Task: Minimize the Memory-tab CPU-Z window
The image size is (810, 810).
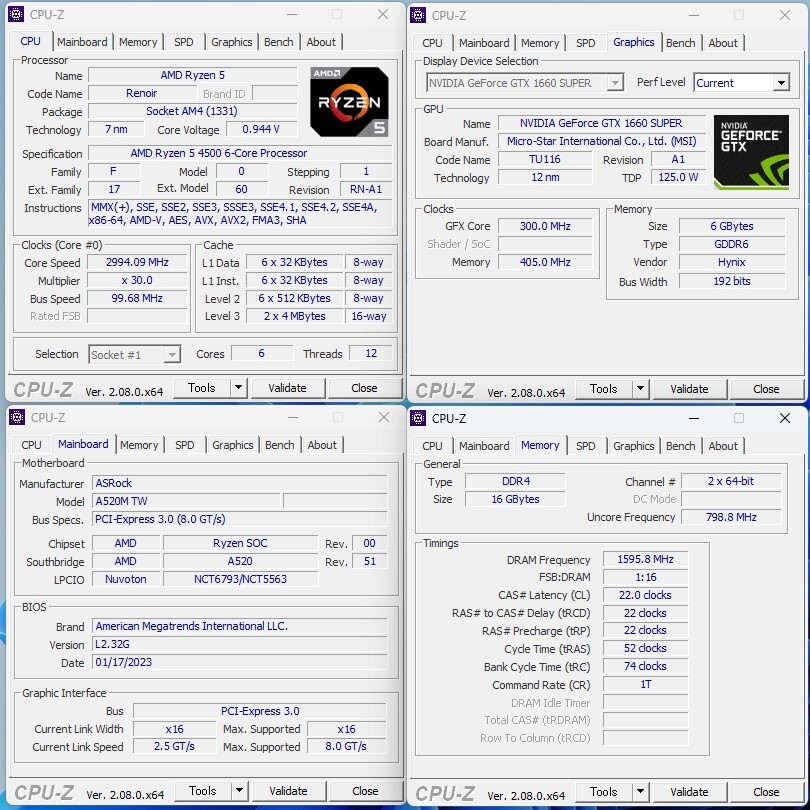Action: (x=694, y=418)
